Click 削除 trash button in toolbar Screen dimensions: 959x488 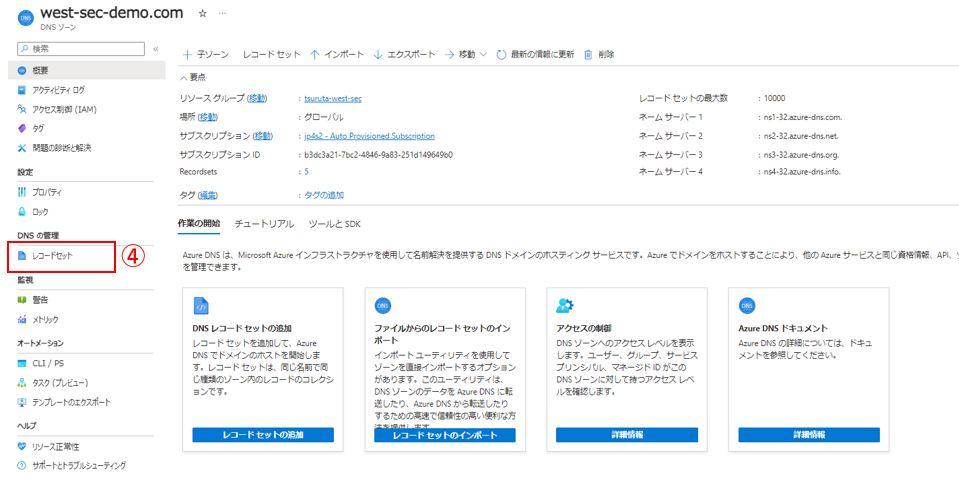[599, 54]
